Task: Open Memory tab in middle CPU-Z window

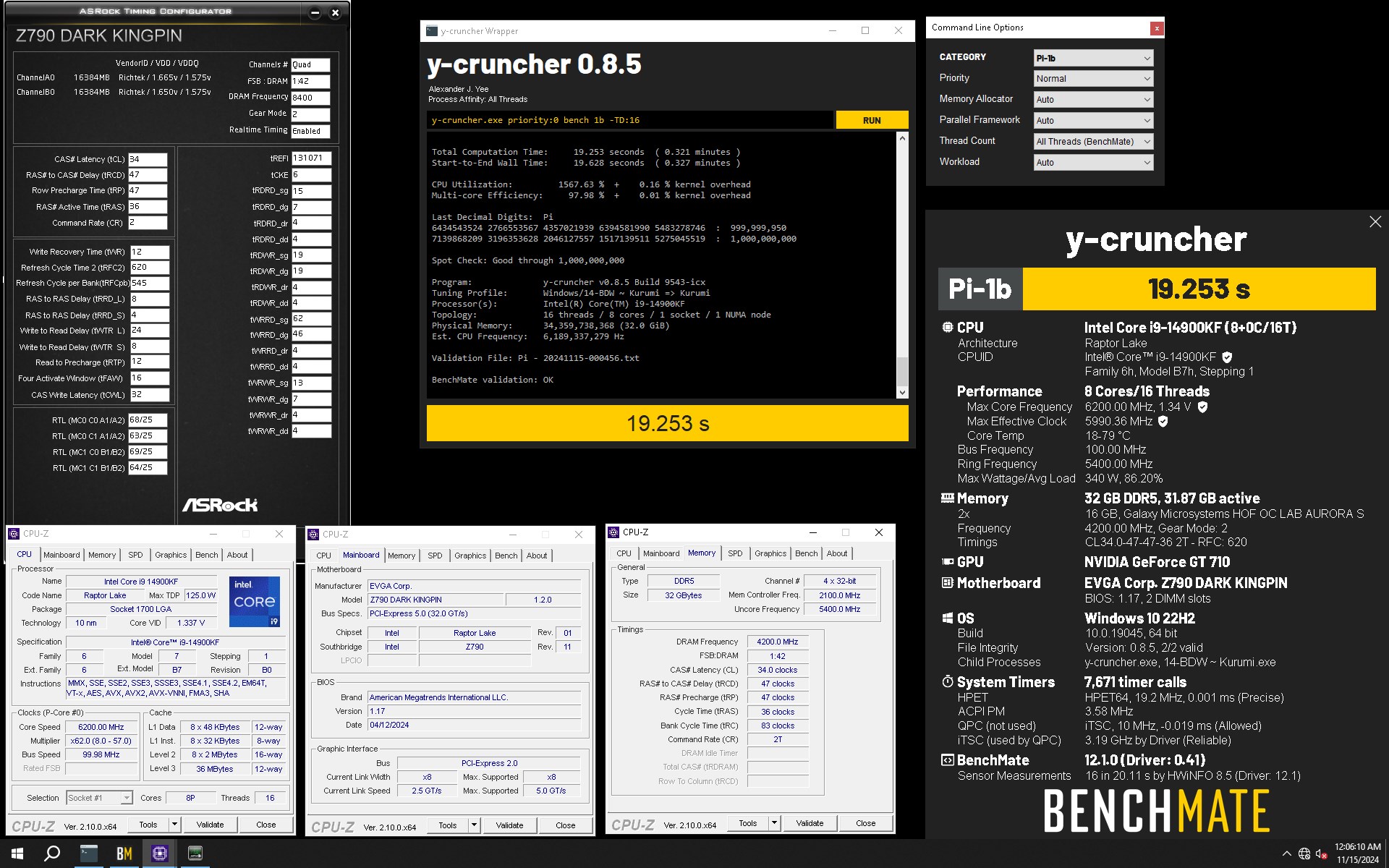Action: [x=402, y=556]
